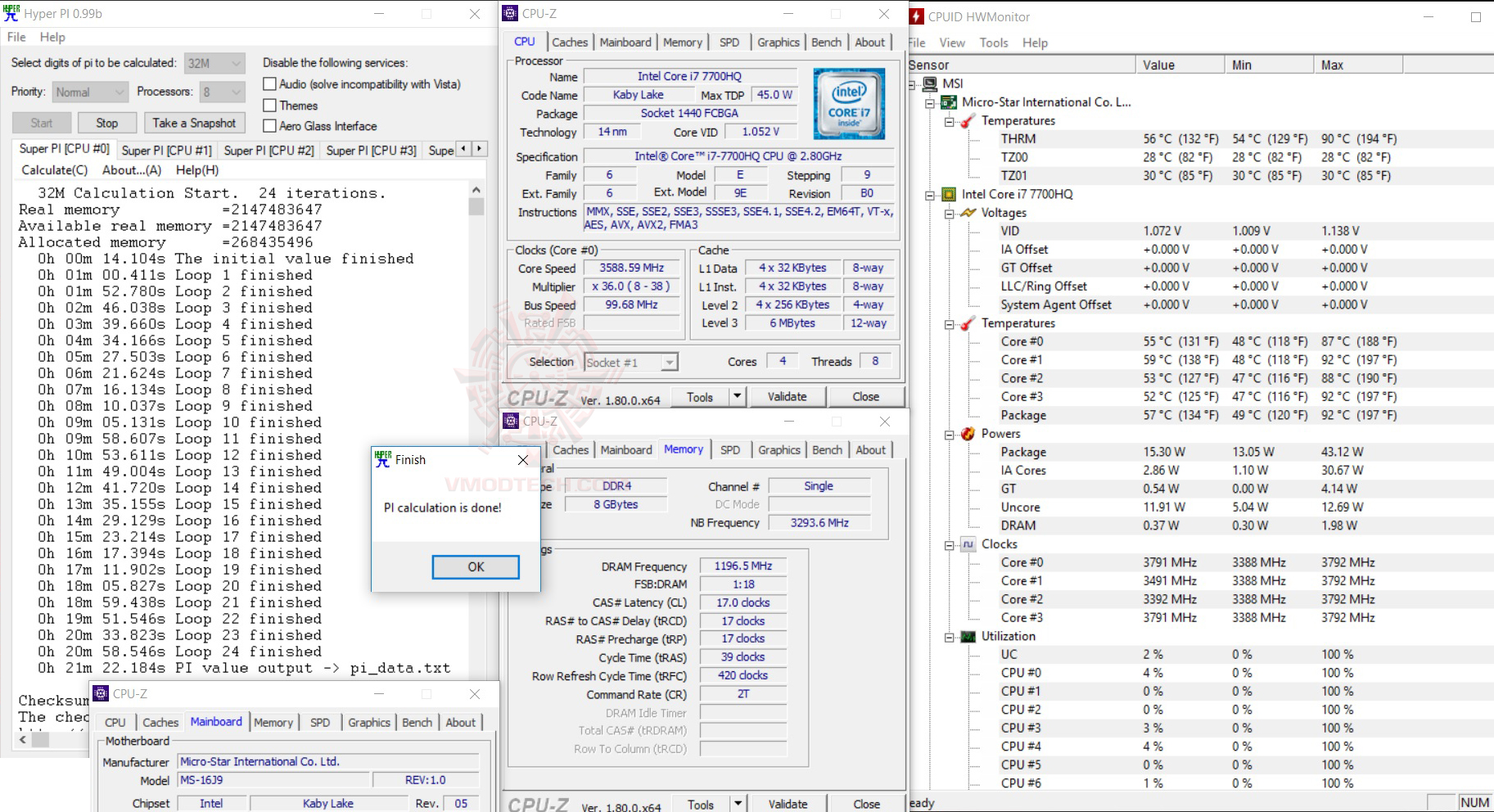Viewport: 1494px width, 812px height.
Task: Enable the Audio service checkbox
Action: coord(269,84)
